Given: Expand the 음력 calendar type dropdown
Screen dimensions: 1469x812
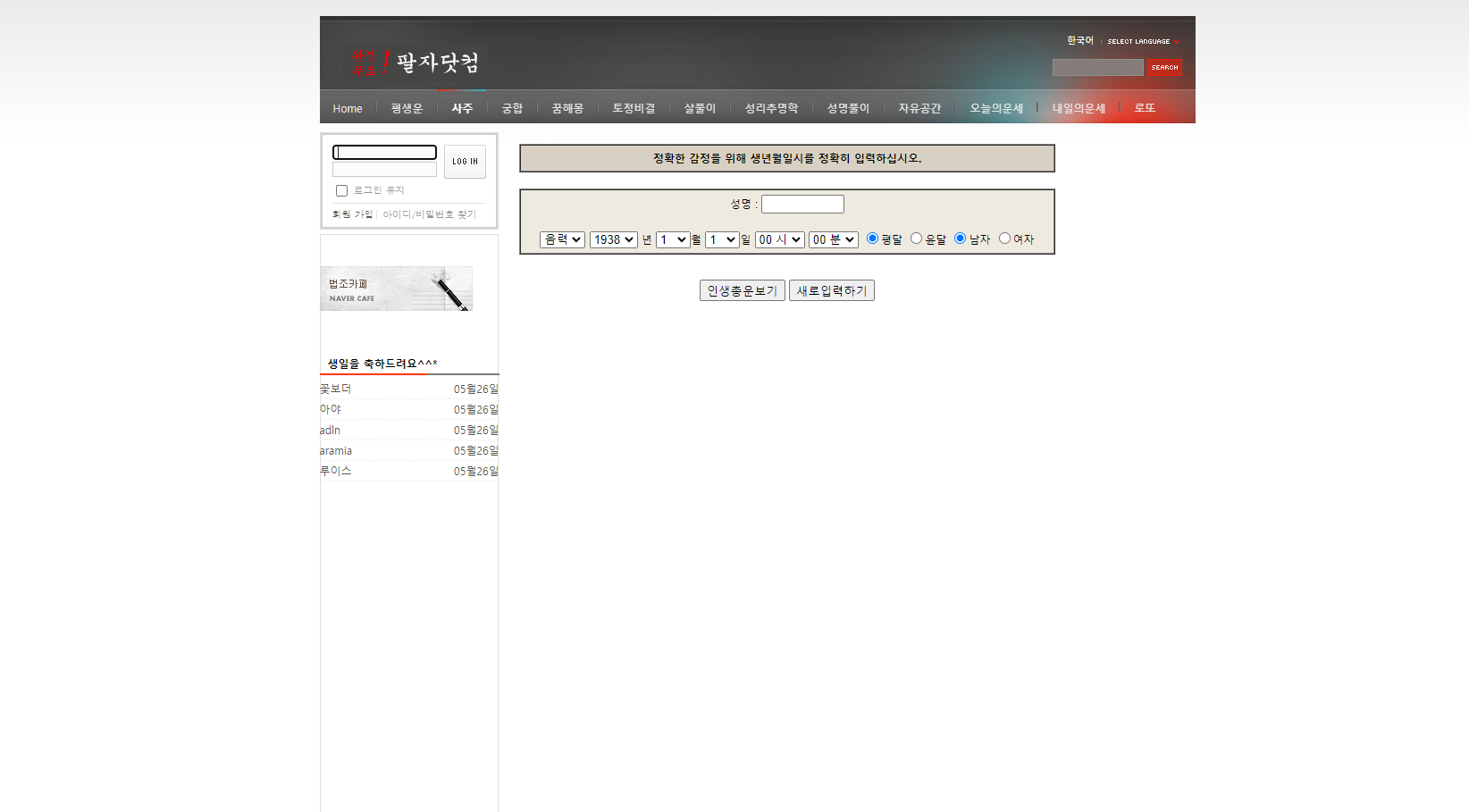Looking at the screenshot, I should 562,239.
